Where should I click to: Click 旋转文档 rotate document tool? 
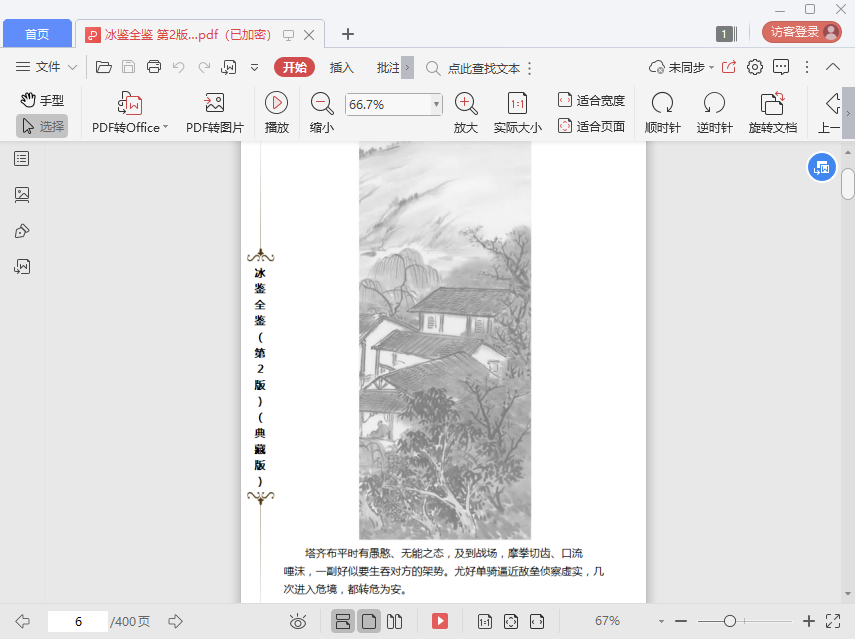click(773, 113)
